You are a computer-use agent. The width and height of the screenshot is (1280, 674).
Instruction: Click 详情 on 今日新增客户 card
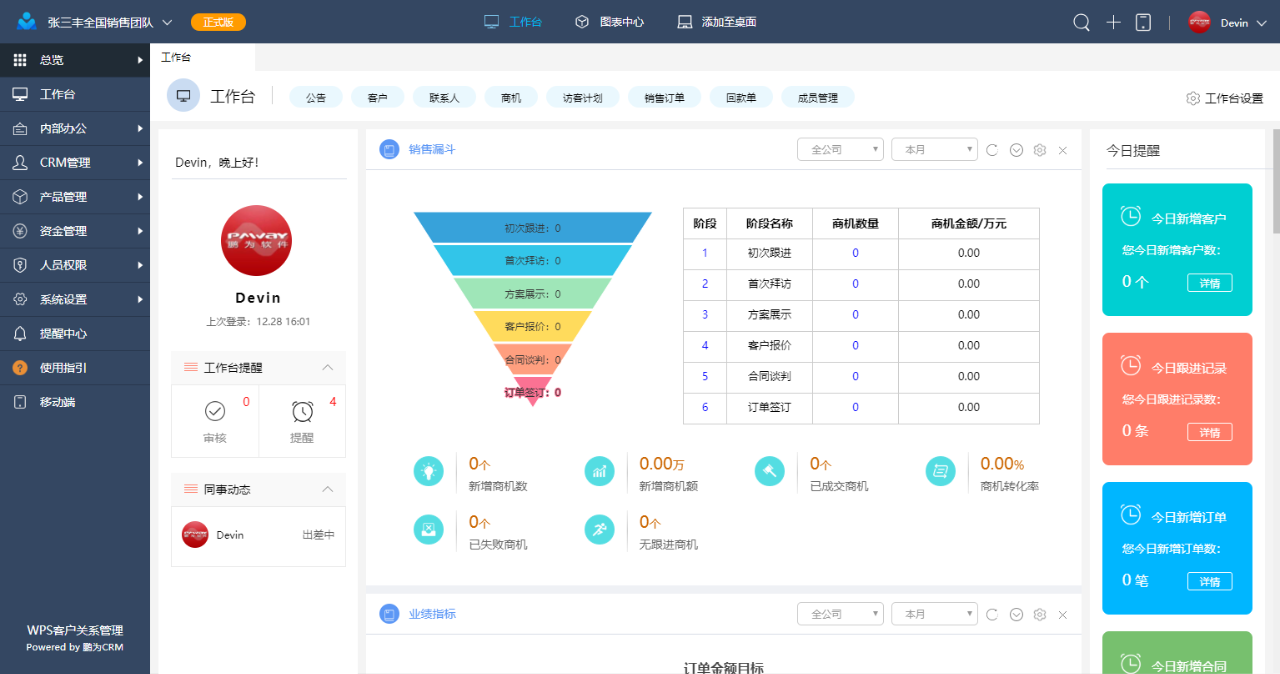click(1209, 283)
